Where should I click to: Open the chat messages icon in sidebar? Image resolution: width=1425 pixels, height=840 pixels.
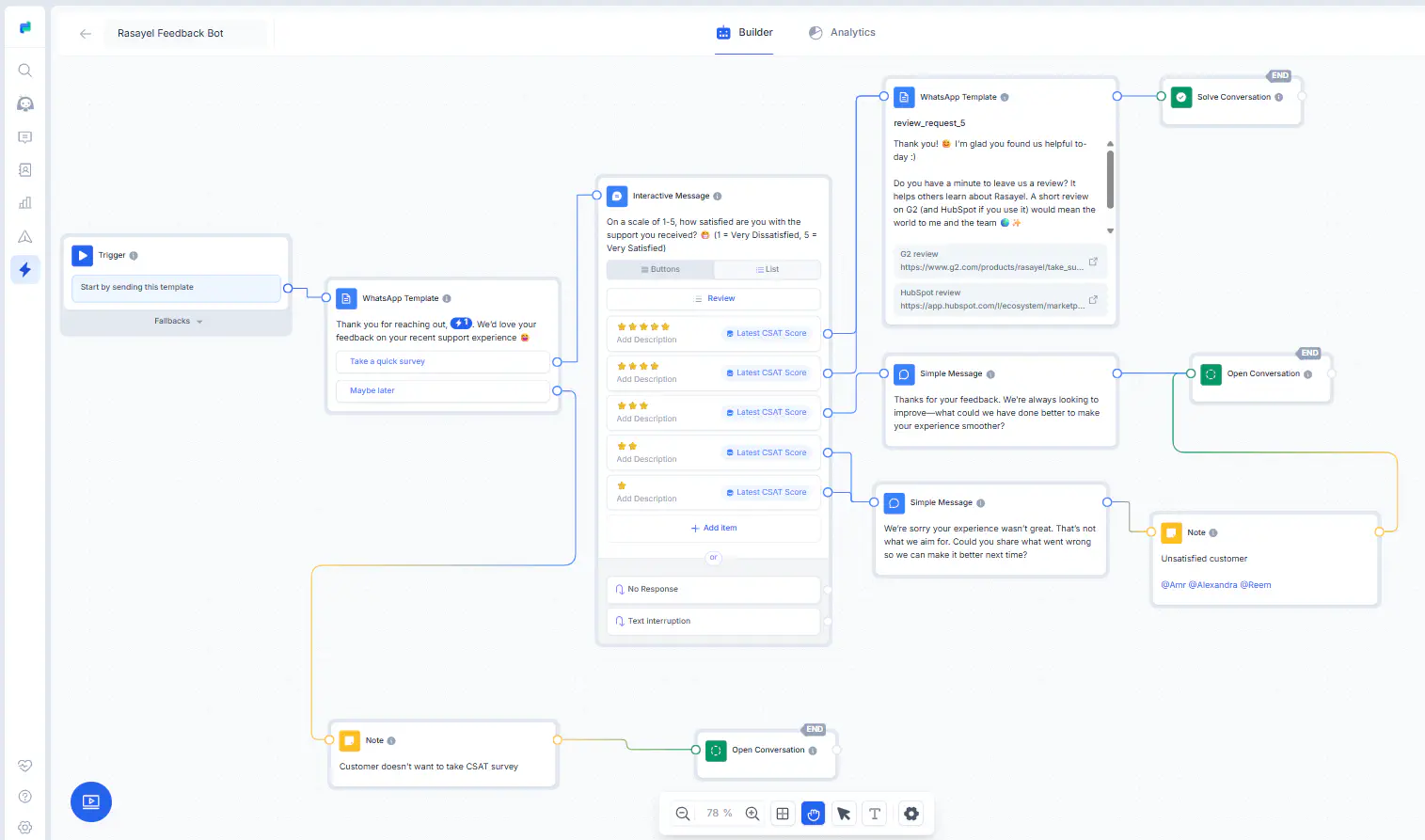point(25,137)
